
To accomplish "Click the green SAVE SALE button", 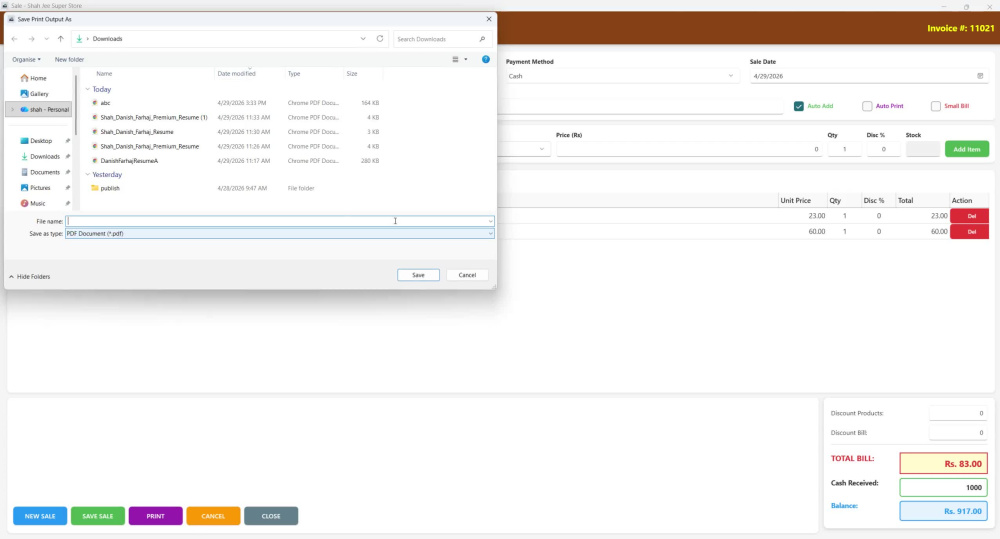I will (x=98, y=516).
